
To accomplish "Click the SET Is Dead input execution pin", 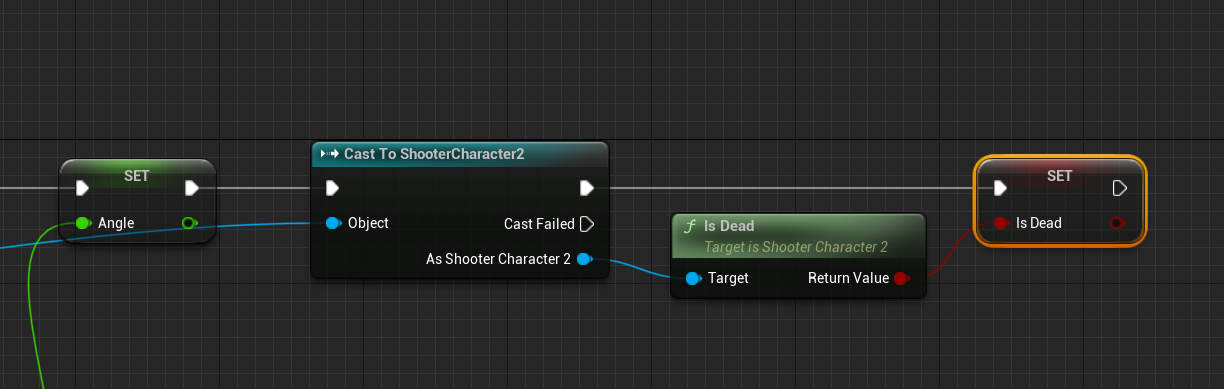I will click(1000, 188).
